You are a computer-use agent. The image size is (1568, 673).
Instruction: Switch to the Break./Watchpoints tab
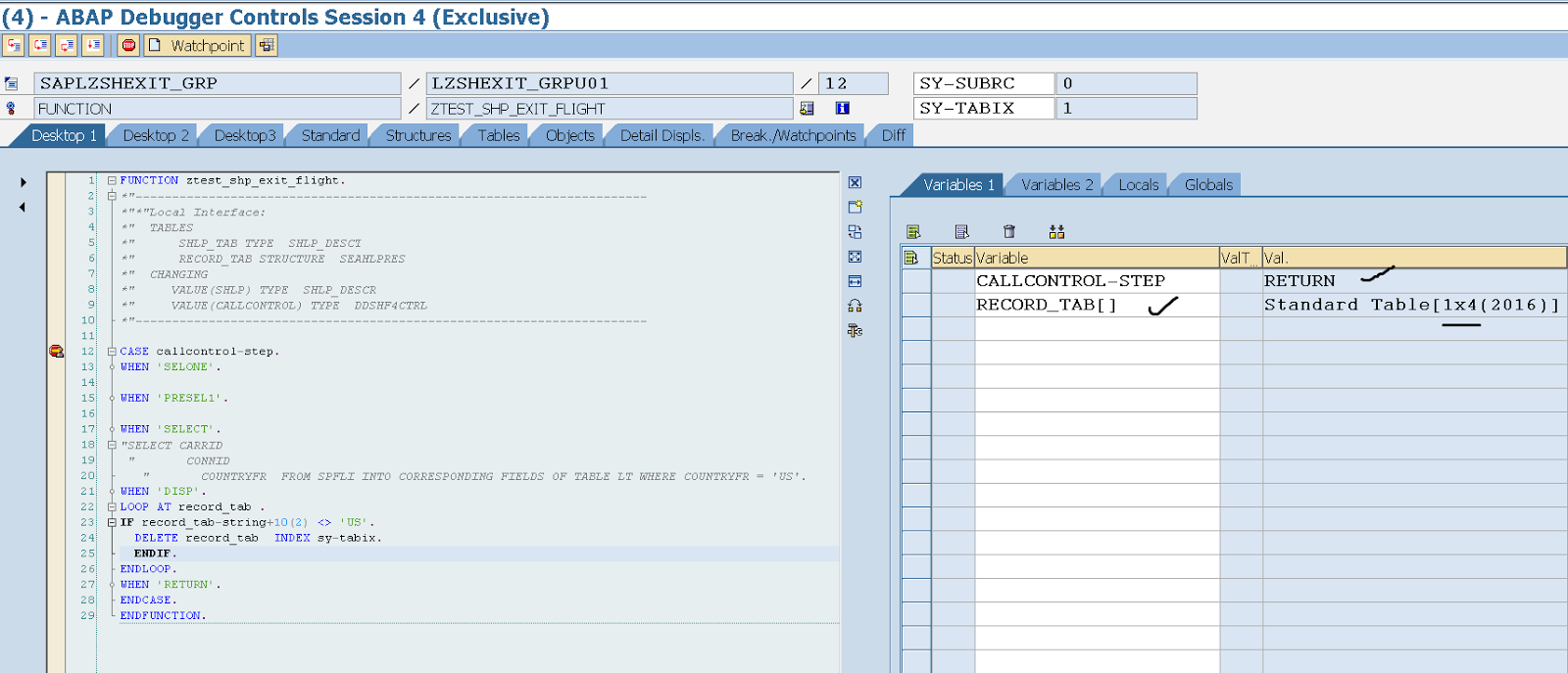click(792, 135)
